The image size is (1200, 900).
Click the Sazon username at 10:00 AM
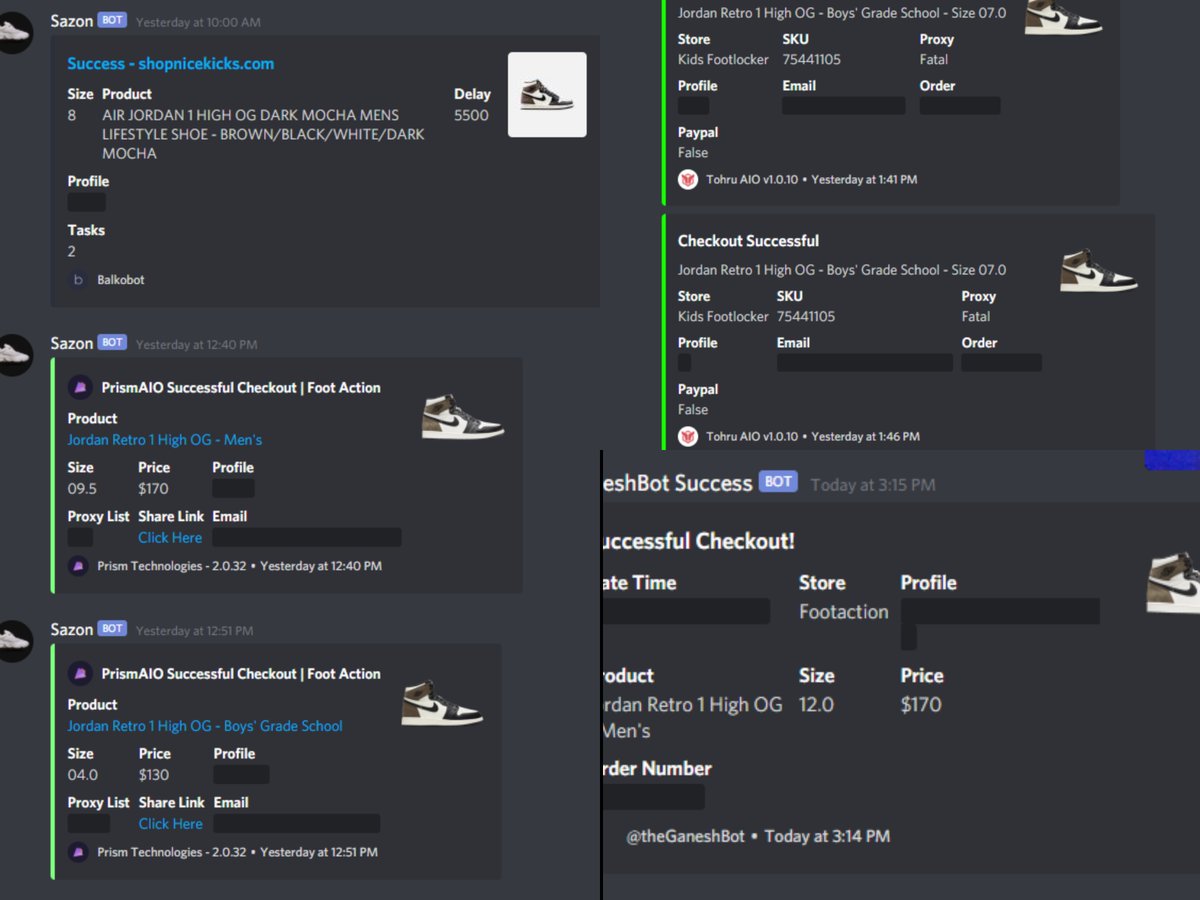point(71,21)
